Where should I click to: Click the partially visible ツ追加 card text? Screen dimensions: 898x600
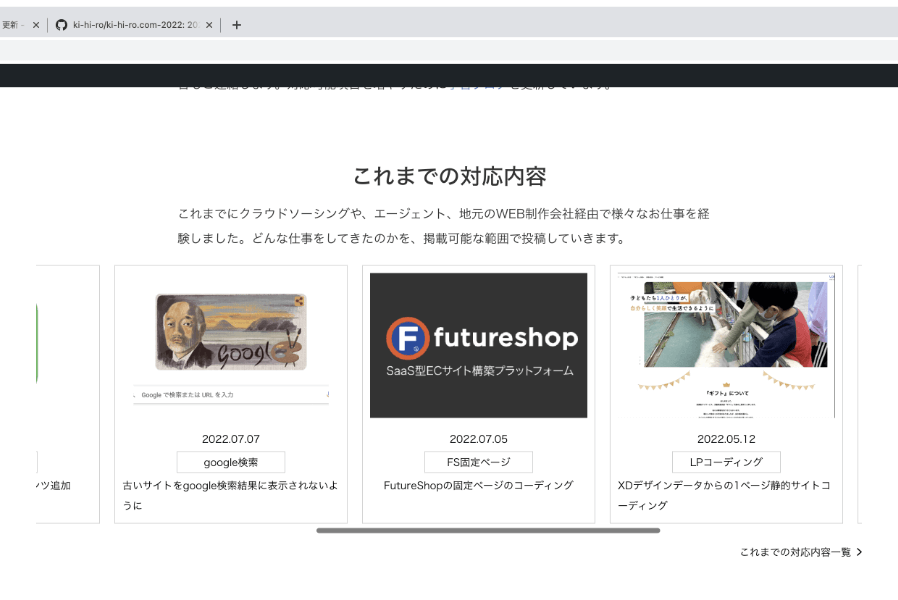click(x=53, y=485)
